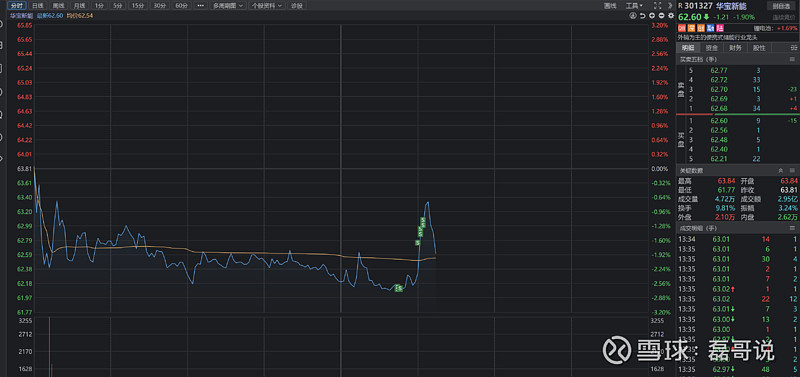Collapse the right panel with double-chevron icon
Screen dimensions: 800x377
click(670, 6)
